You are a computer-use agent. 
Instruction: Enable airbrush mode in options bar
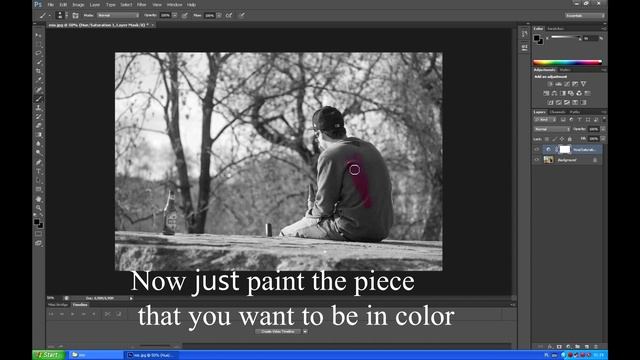tap(229, 16)
